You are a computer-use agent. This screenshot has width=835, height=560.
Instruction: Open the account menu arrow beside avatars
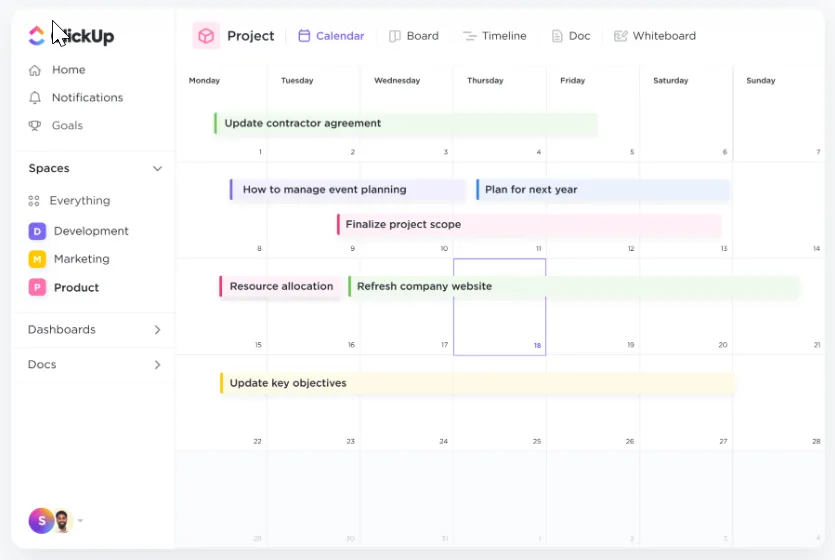80,521
